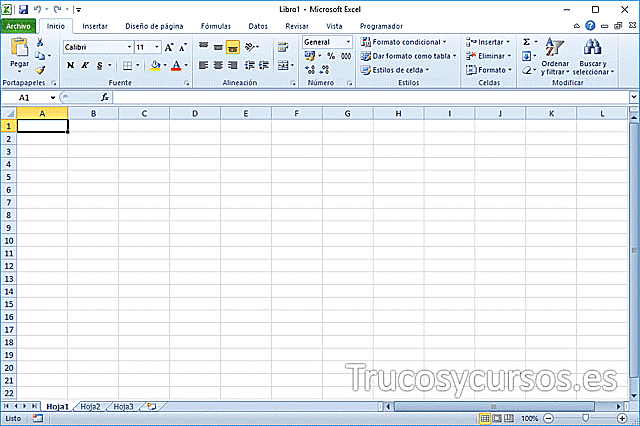
Task: Align text to middle of cell
Action: click(x=218, y=47)
